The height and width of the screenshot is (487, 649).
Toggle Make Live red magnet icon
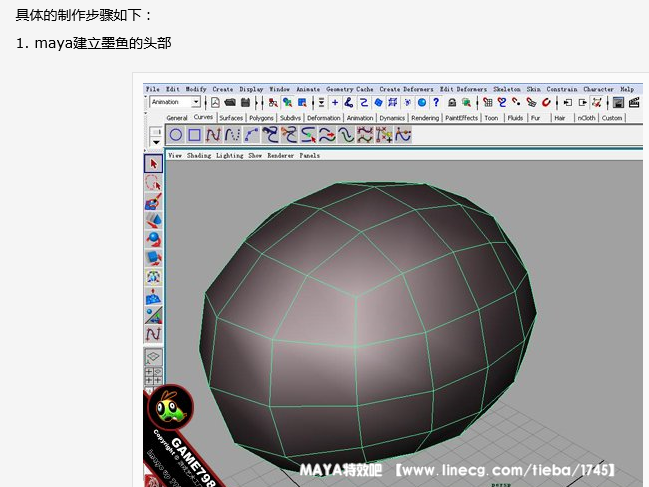coord(546,102)
